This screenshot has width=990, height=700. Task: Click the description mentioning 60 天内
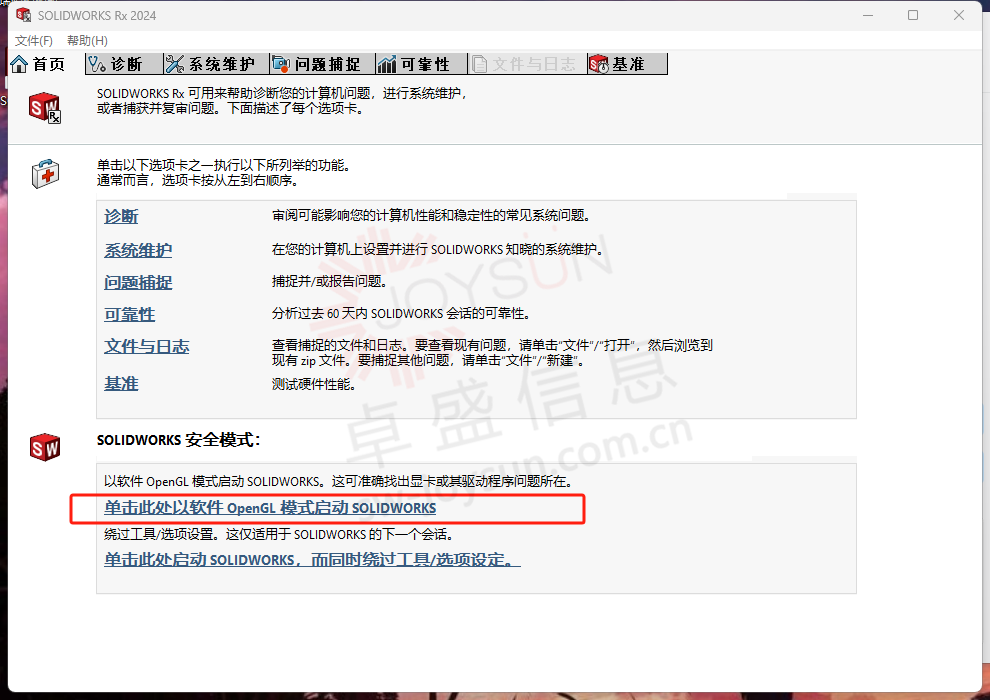click(x=402, y=314)
